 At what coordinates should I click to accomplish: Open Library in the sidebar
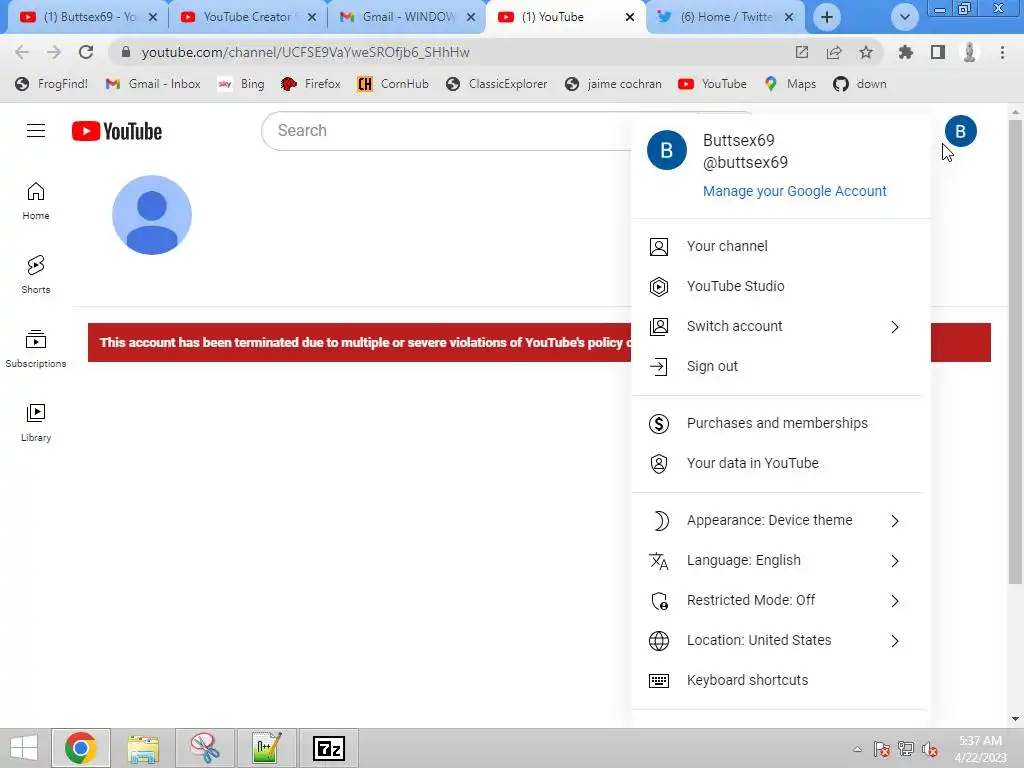[x=36, y=423]
